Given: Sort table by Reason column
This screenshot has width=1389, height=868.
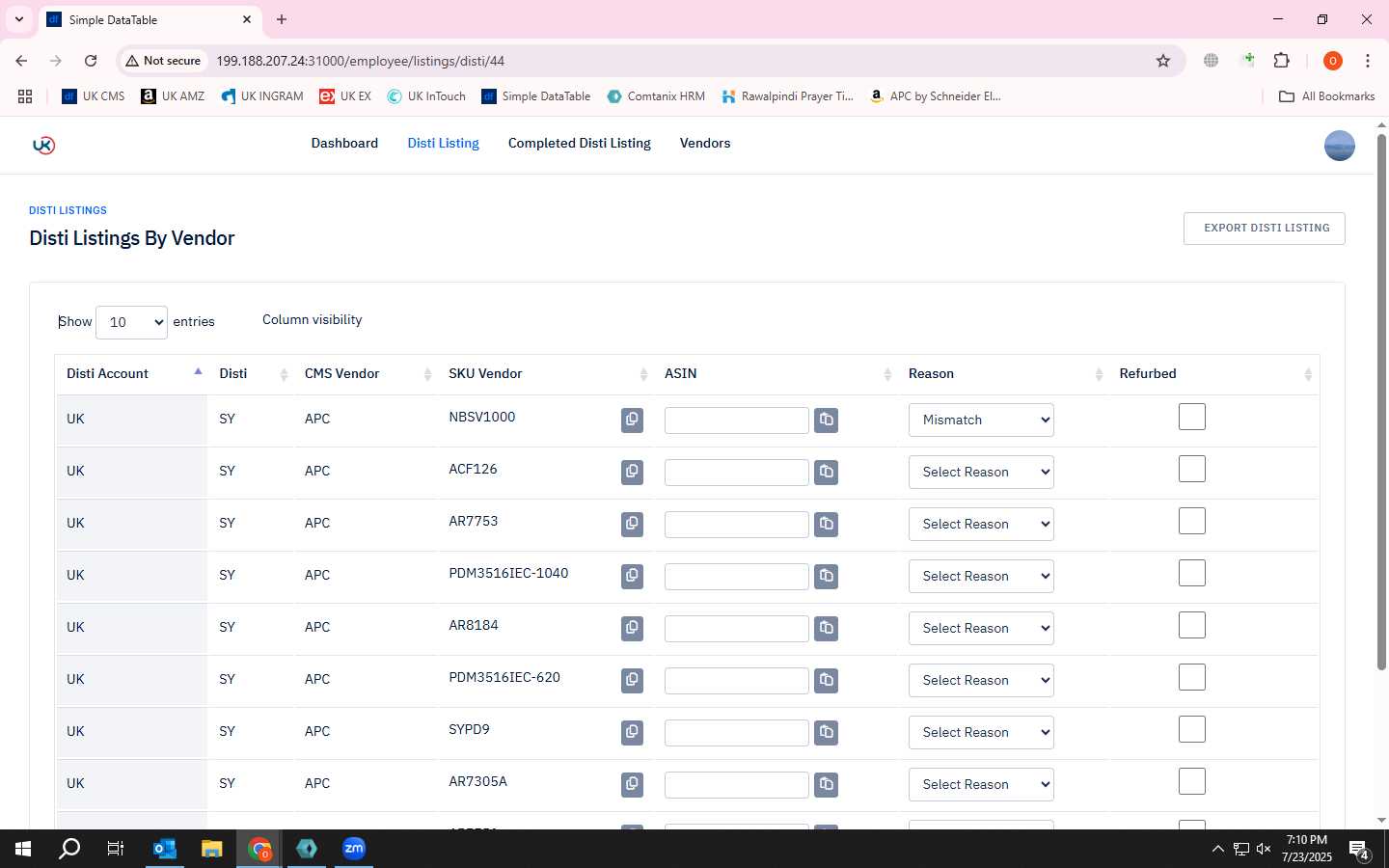Looking at the screenshot, I should (x=1004, y=374).
